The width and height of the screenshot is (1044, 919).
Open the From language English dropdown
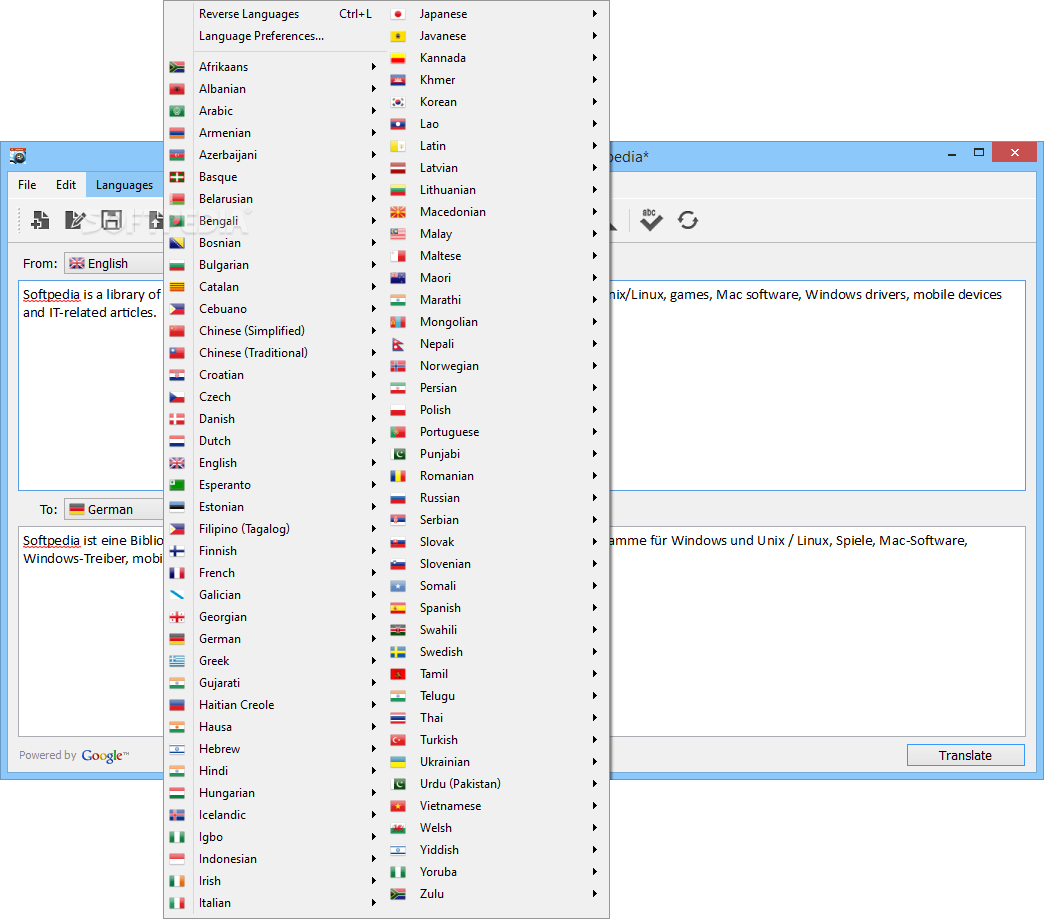click(x=113, y=263)
